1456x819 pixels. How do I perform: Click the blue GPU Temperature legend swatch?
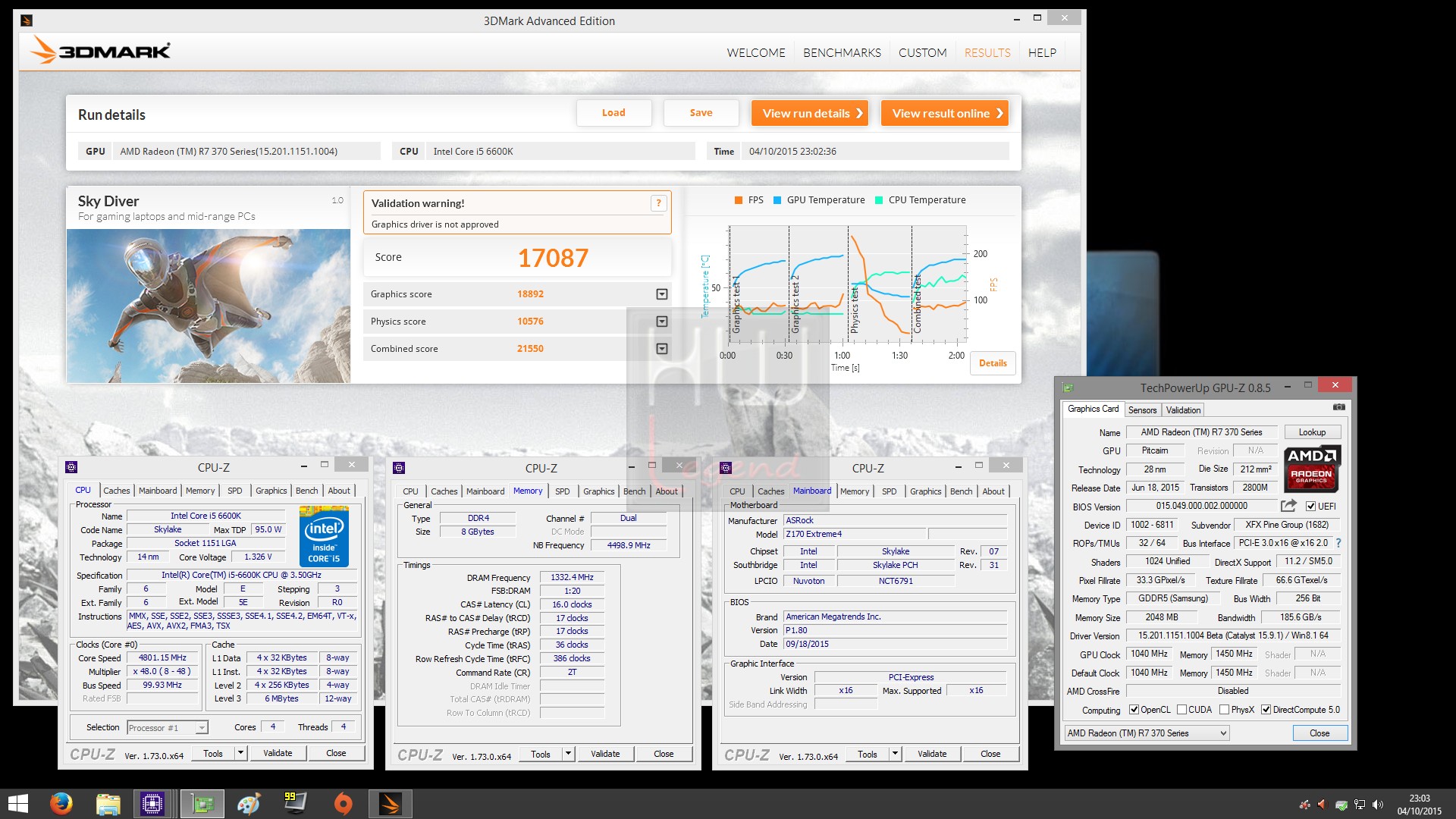point(777,200)
